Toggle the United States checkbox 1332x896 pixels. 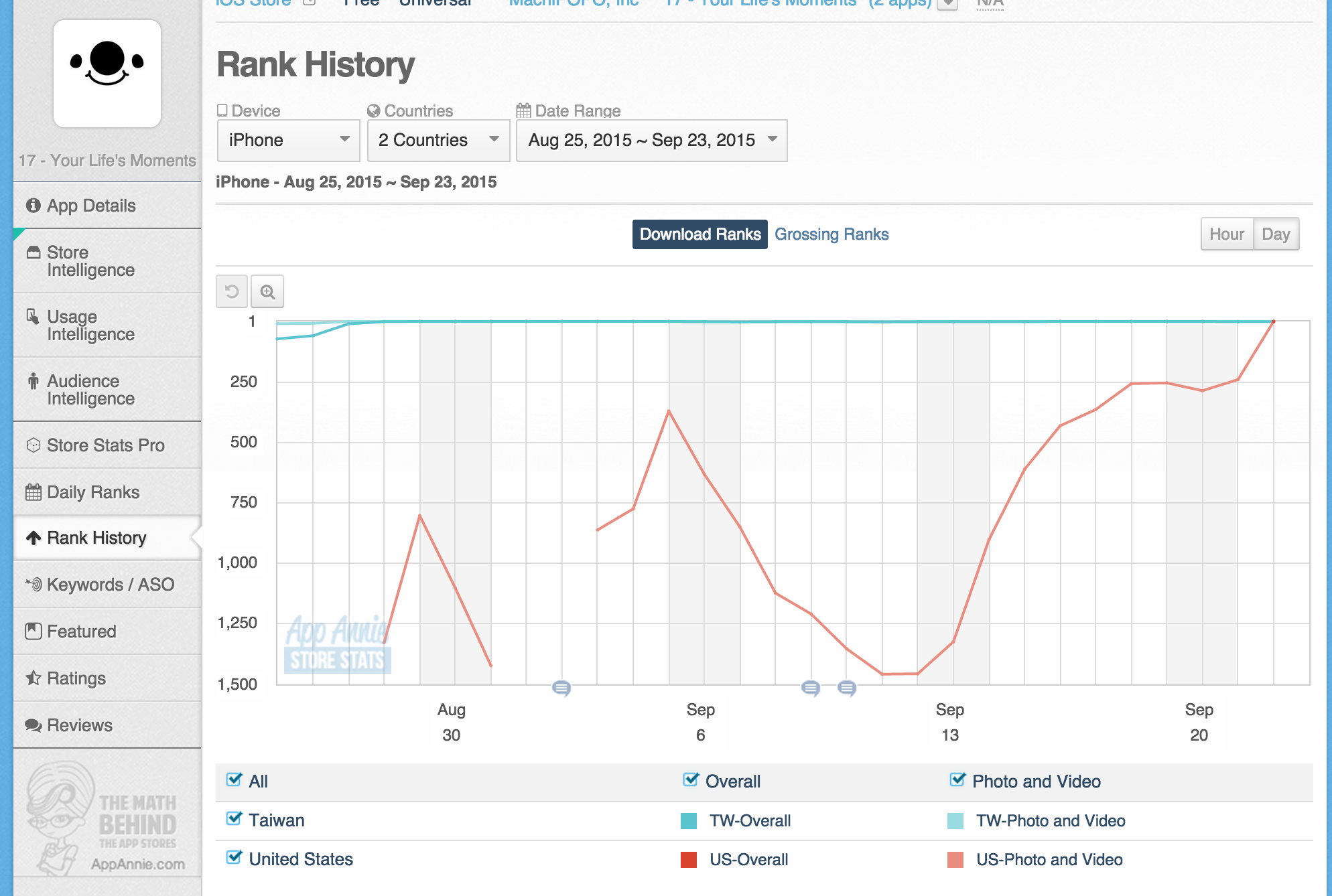pos(234,858)
